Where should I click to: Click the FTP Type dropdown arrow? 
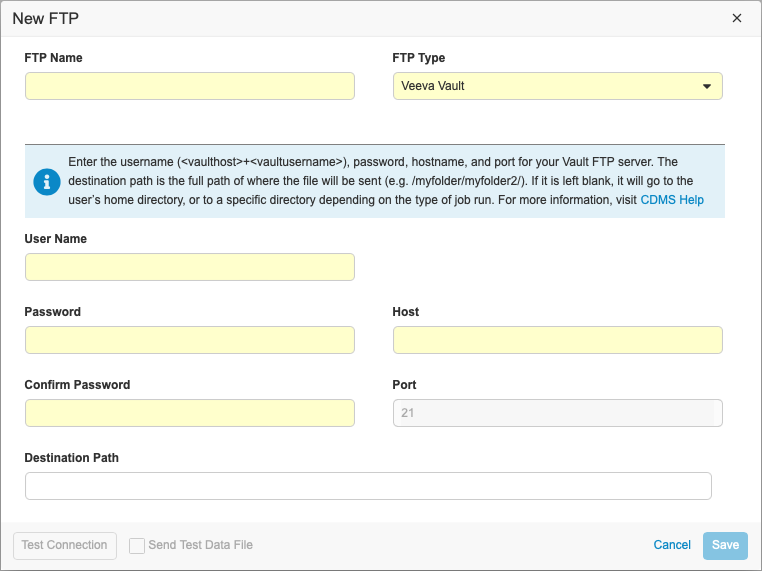(x=707, y=86)
